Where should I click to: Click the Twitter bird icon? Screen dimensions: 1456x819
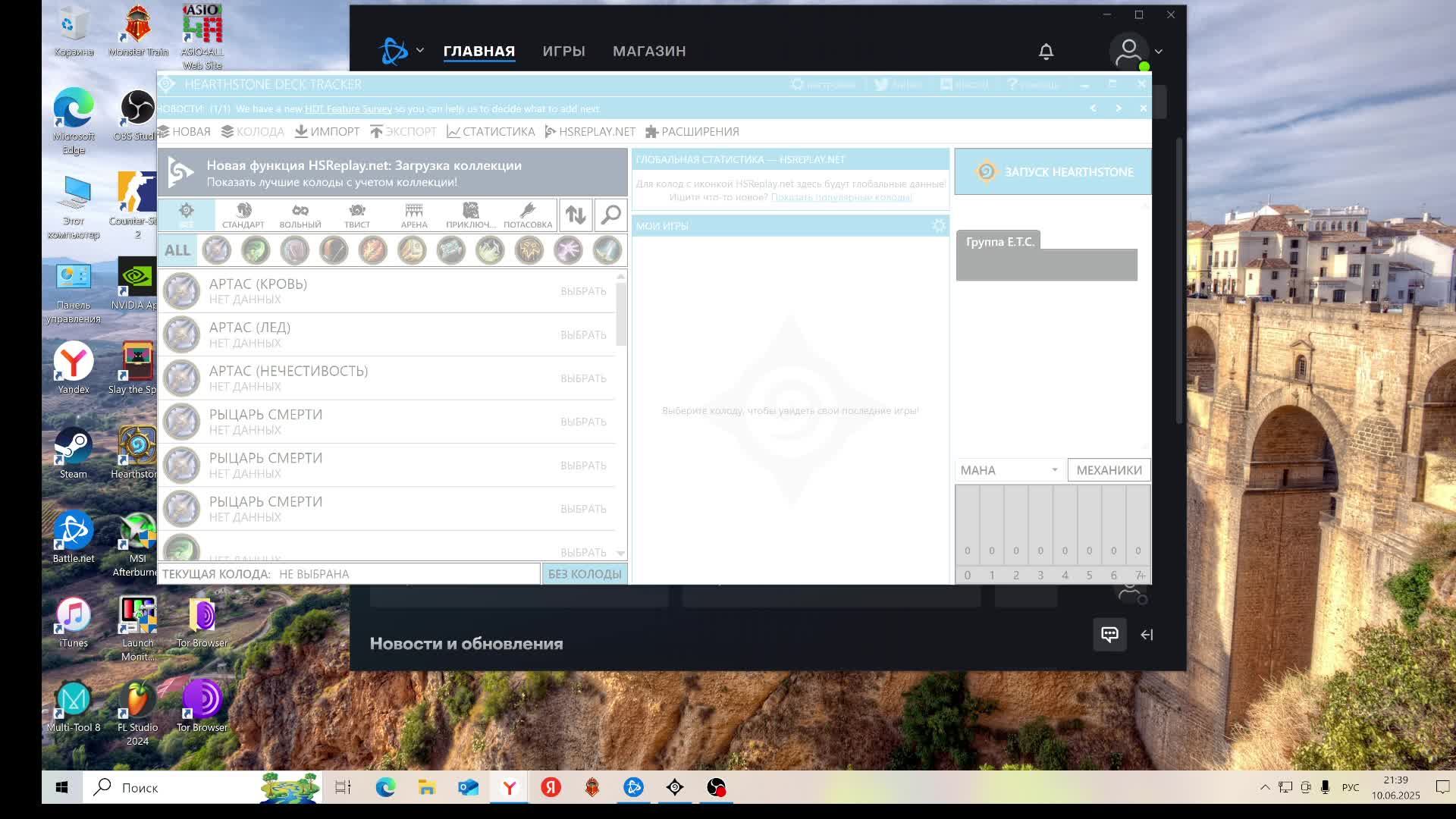881,84
